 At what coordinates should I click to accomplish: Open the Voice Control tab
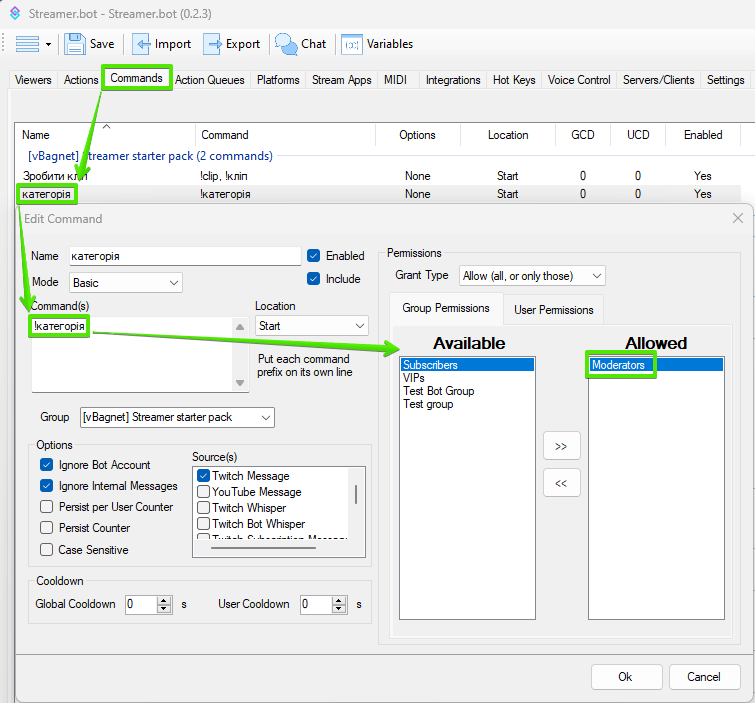tap(579, 80)
